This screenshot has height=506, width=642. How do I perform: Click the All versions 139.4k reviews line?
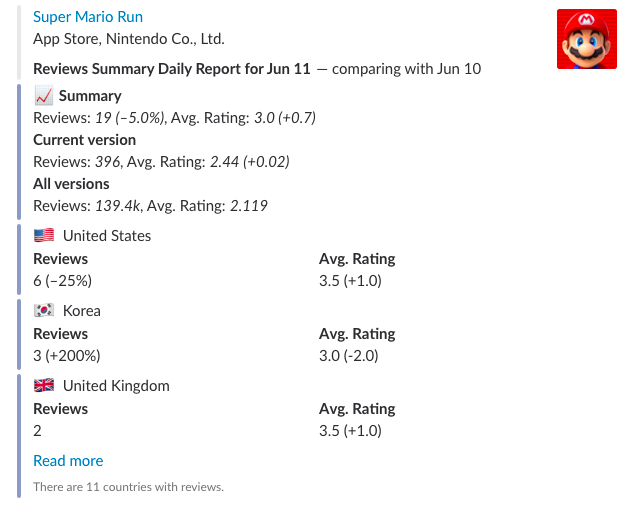[150, 206]
